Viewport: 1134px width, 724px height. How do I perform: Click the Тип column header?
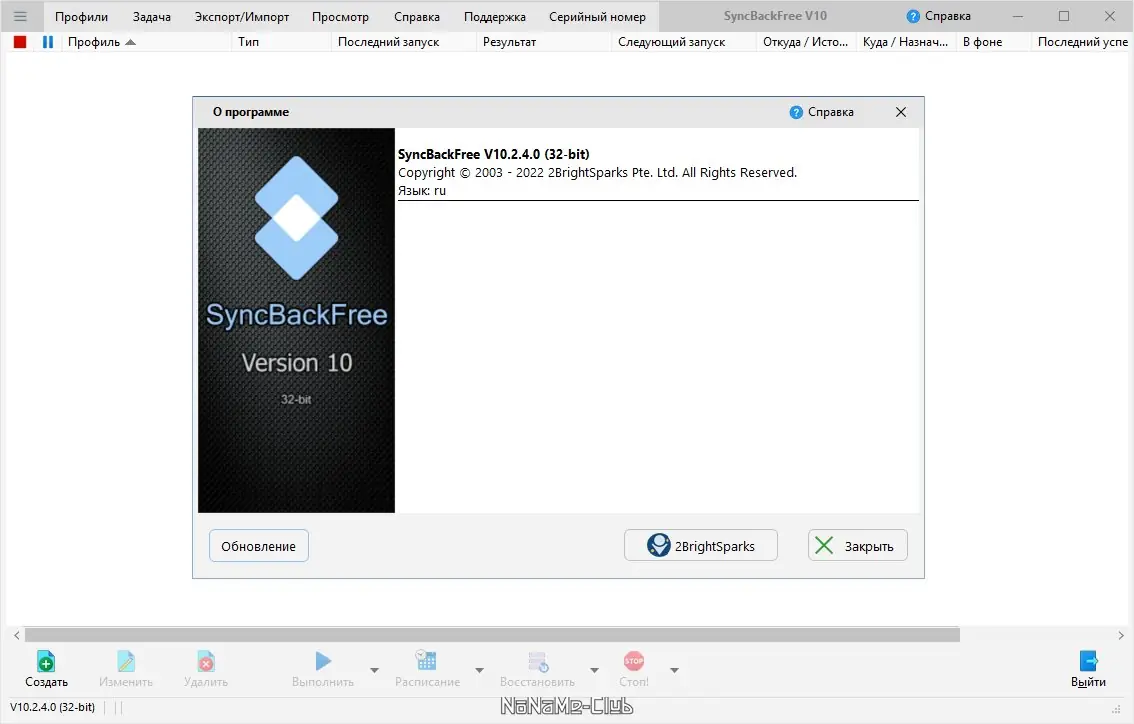tap(282, 42)
